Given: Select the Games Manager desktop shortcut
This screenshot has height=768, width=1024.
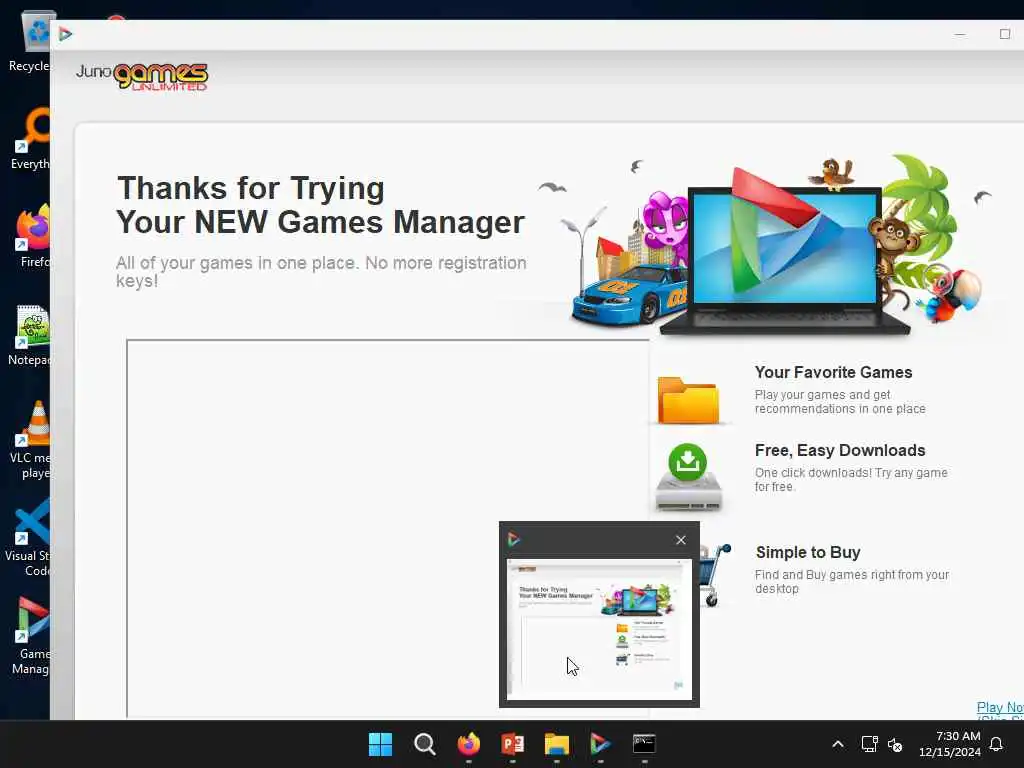Looking at the screenshot, I should [30, 636].
